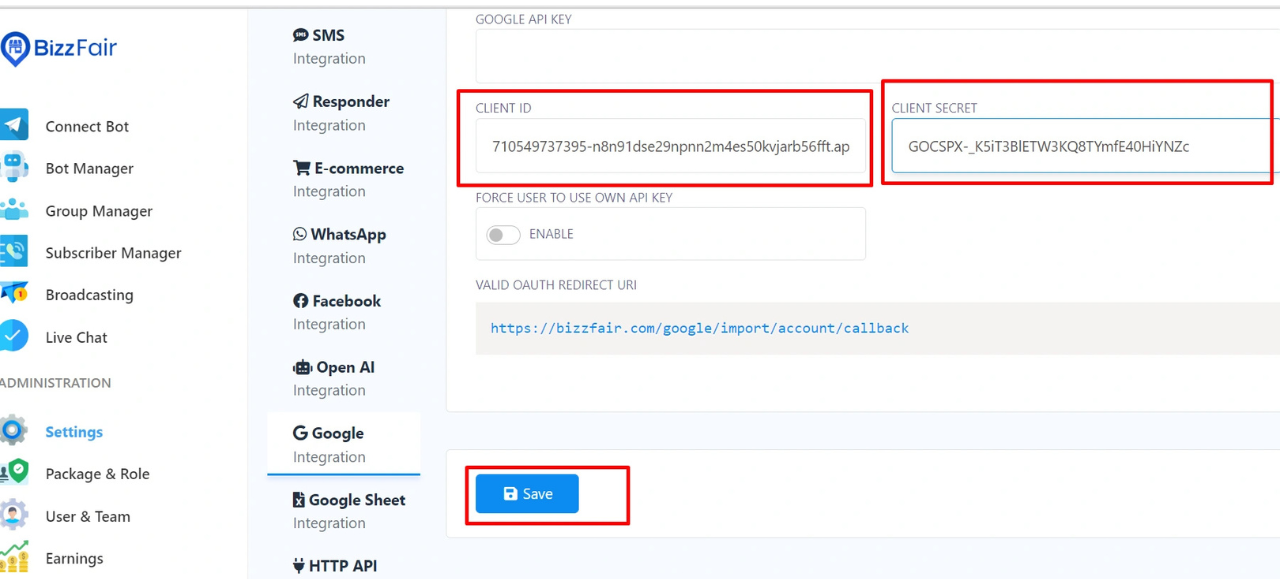The image size is (1280, 585).
Task: Open Open AI Integration tab
Action: (x=343, y=378)
